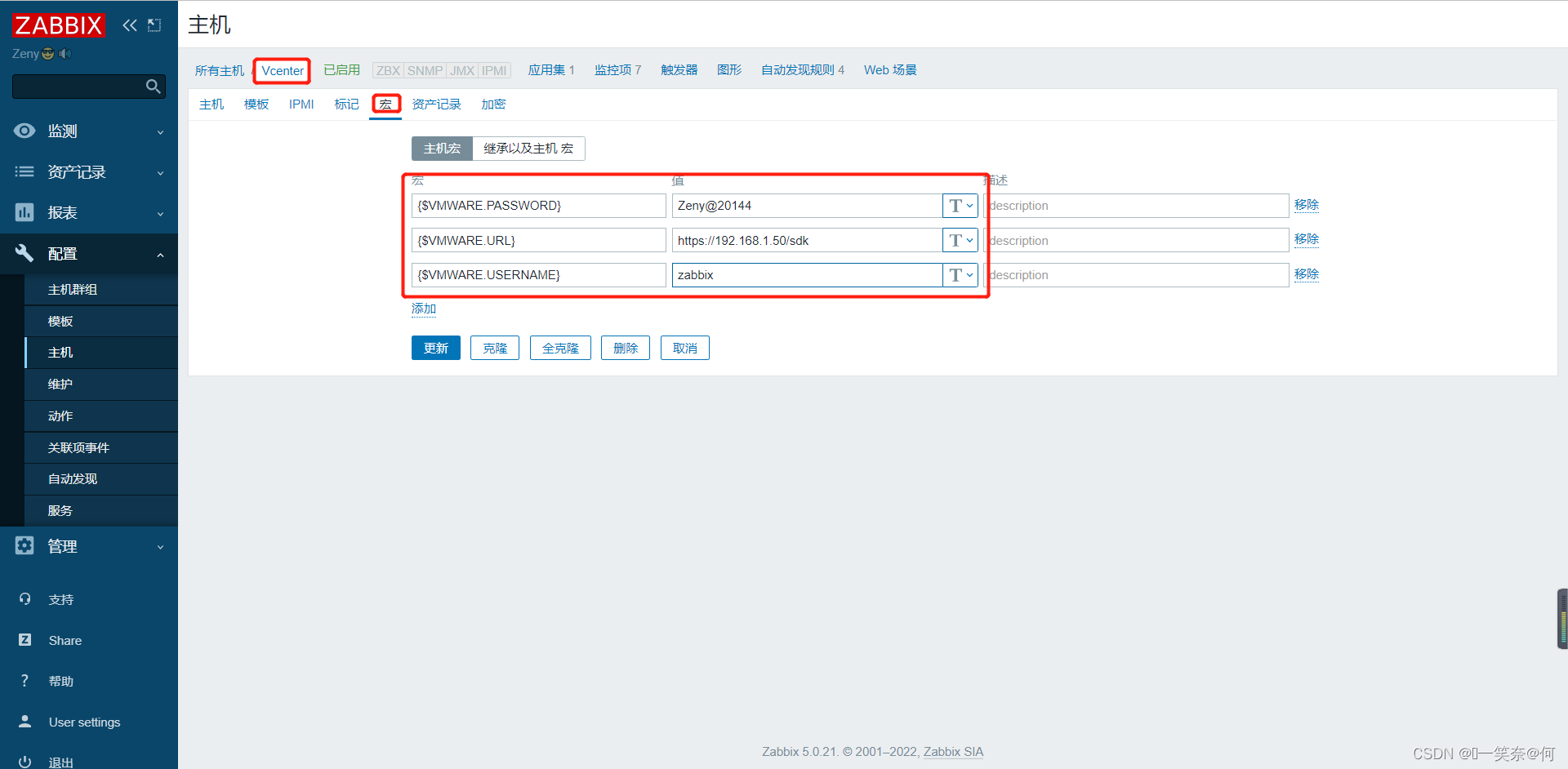Click the {$VMWARE.PASSWORD} macro name field
The height and width of the screenshot is (769, 1568).
pos(538,206)
